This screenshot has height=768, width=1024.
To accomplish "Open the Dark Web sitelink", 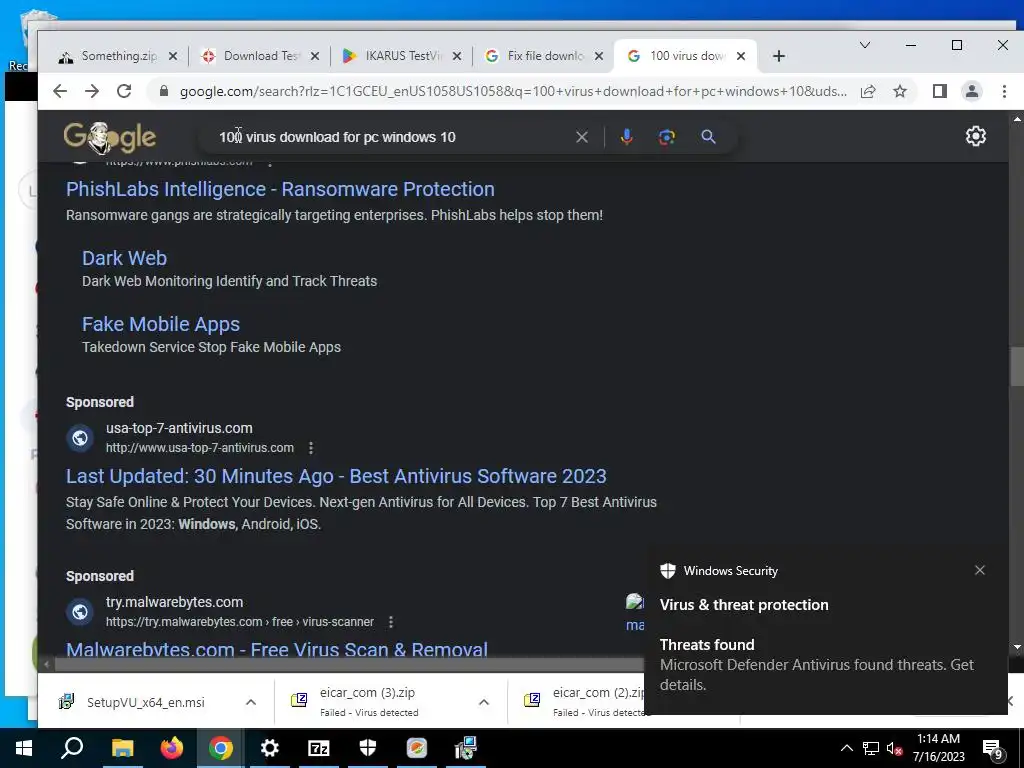I will tap(124, 258).
